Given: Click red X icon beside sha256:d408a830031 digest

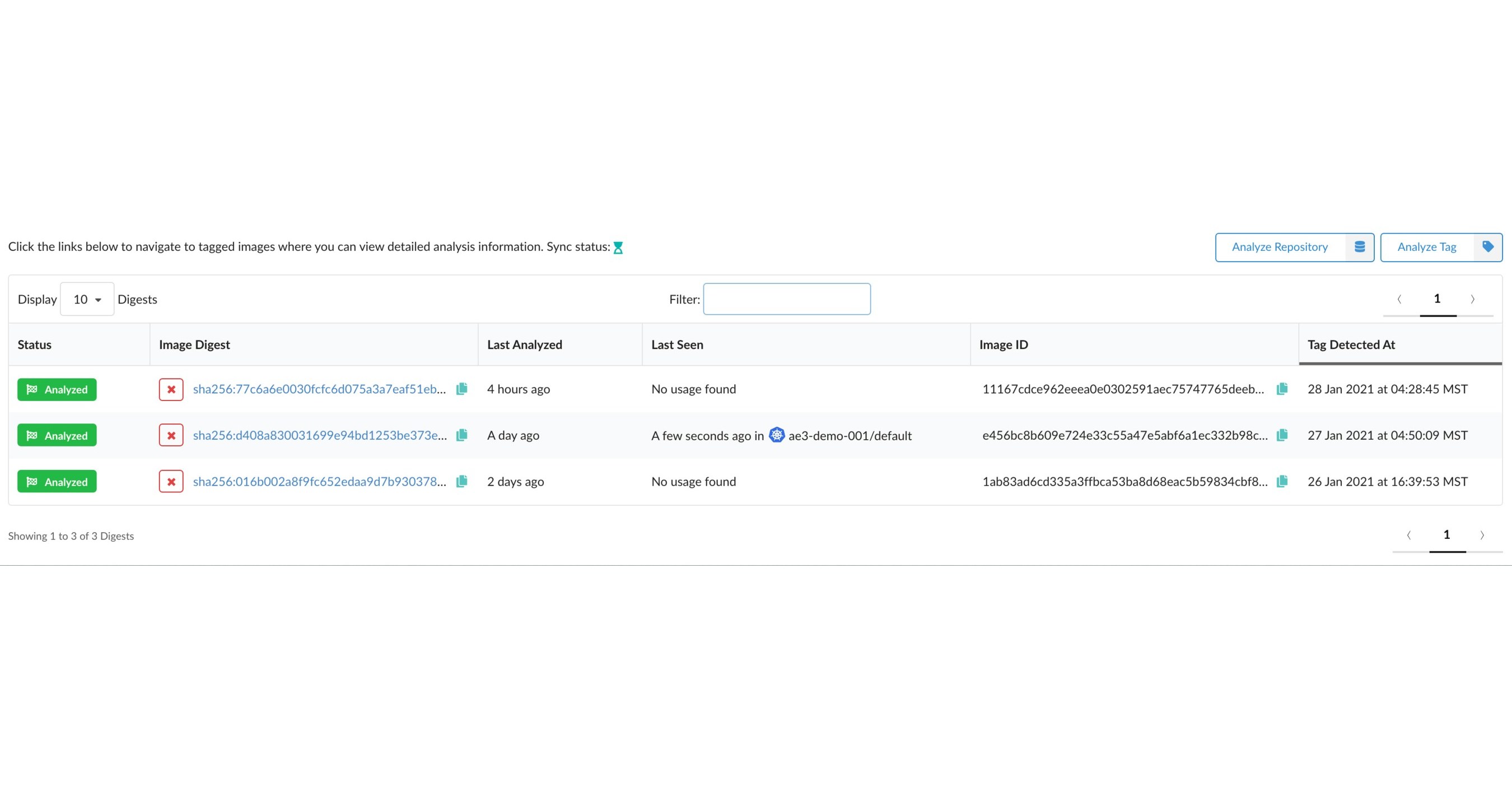Looking at the screenshot, I should (171, 436).
